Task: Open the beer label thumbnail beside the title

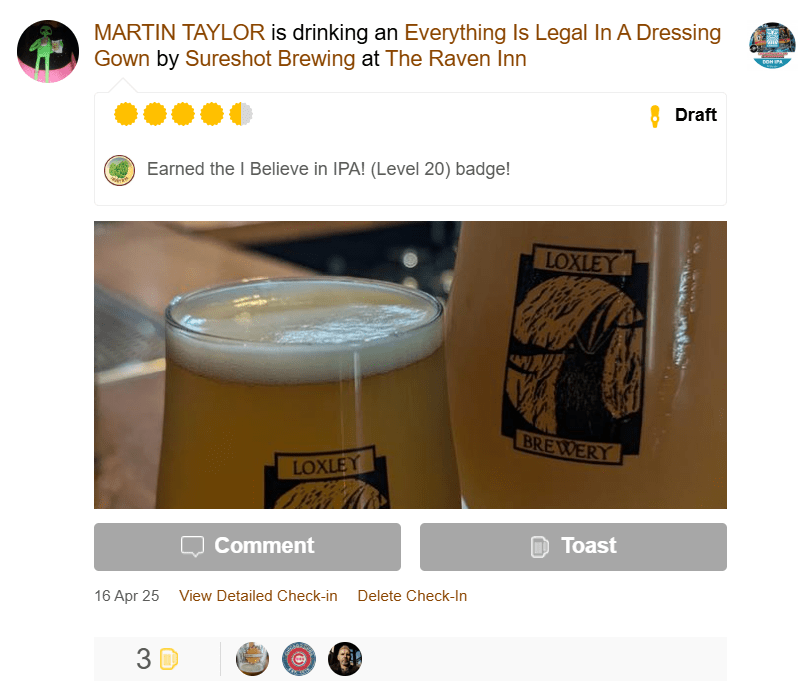Action: tap(771, 45)
